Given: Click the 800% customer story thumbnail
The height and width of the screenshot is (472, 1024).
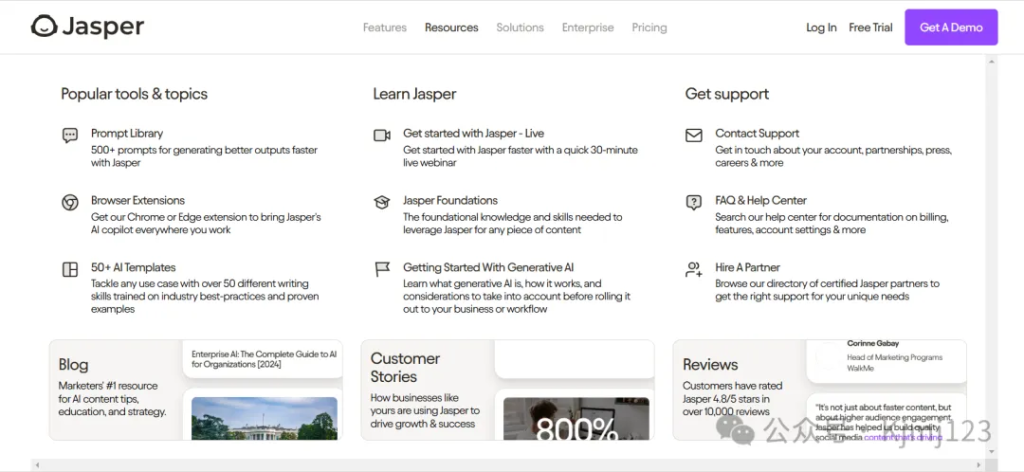Looking at the screenshot, I should click(576, 418).
